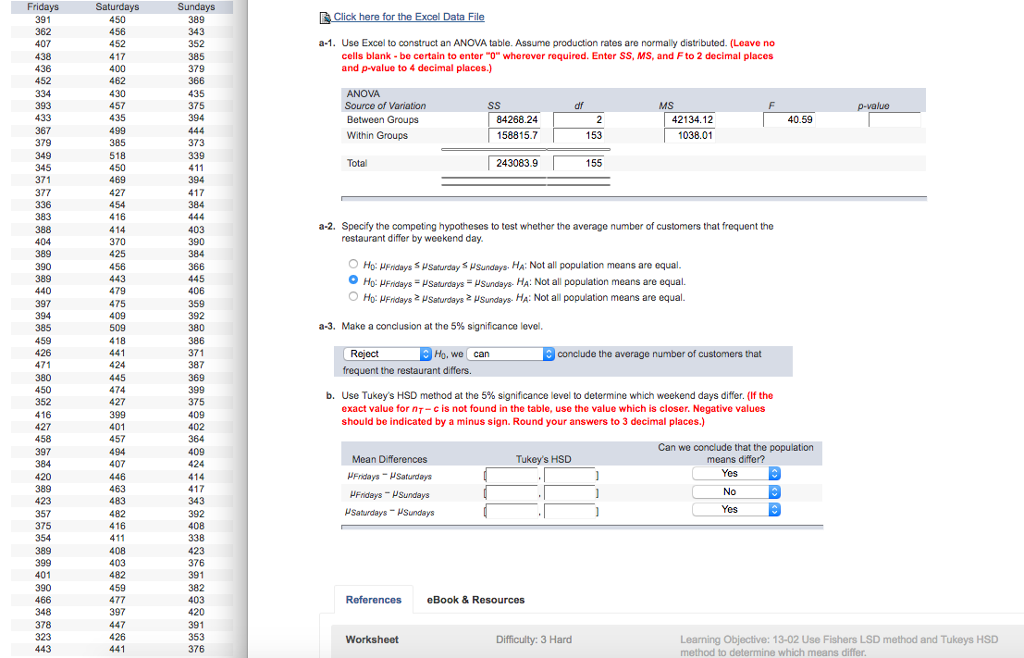
Task: Select the first null hypothesis radio option
Action: [x=353, y=264]
